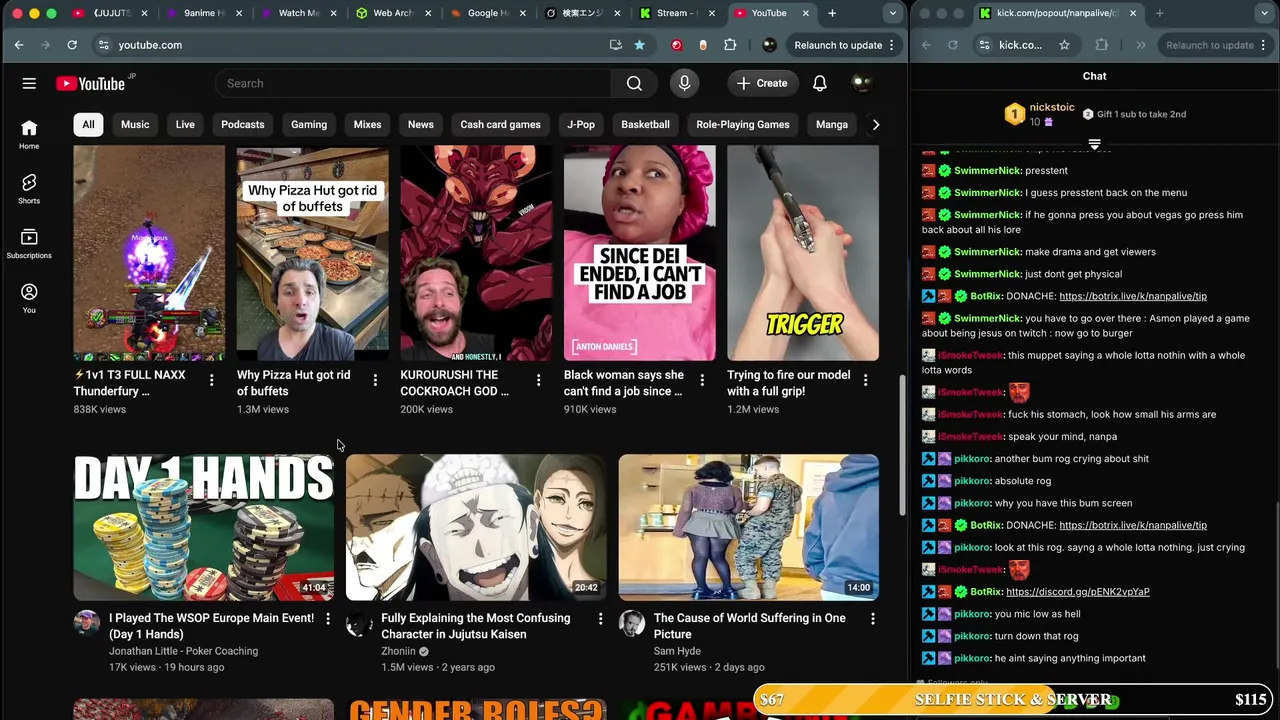Open options for World Suffering video
This screenshot has height=720, width=1280.
tap(872, 619)
